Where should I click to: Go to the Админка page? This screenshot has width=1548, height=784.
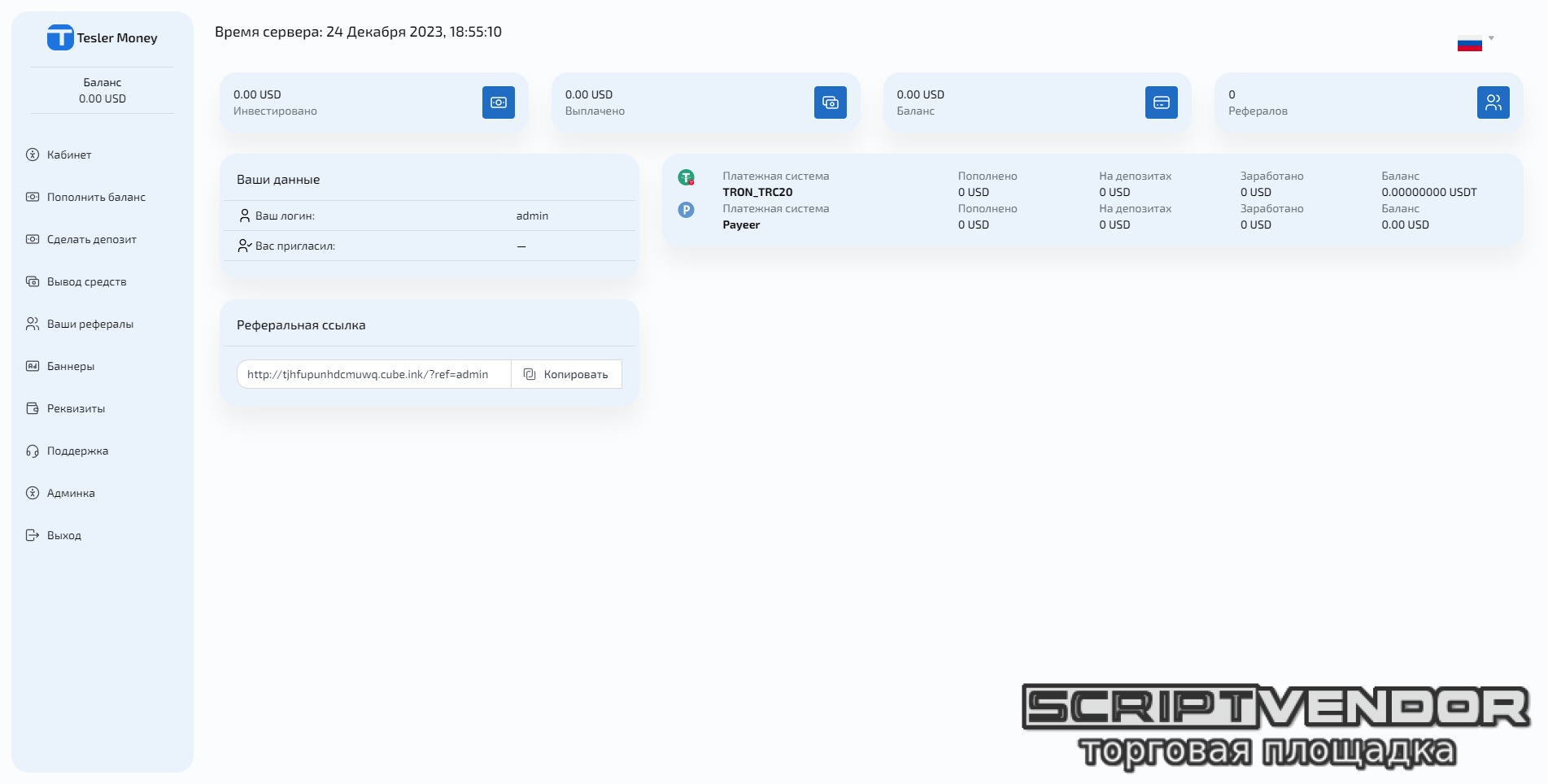point(71,493)
